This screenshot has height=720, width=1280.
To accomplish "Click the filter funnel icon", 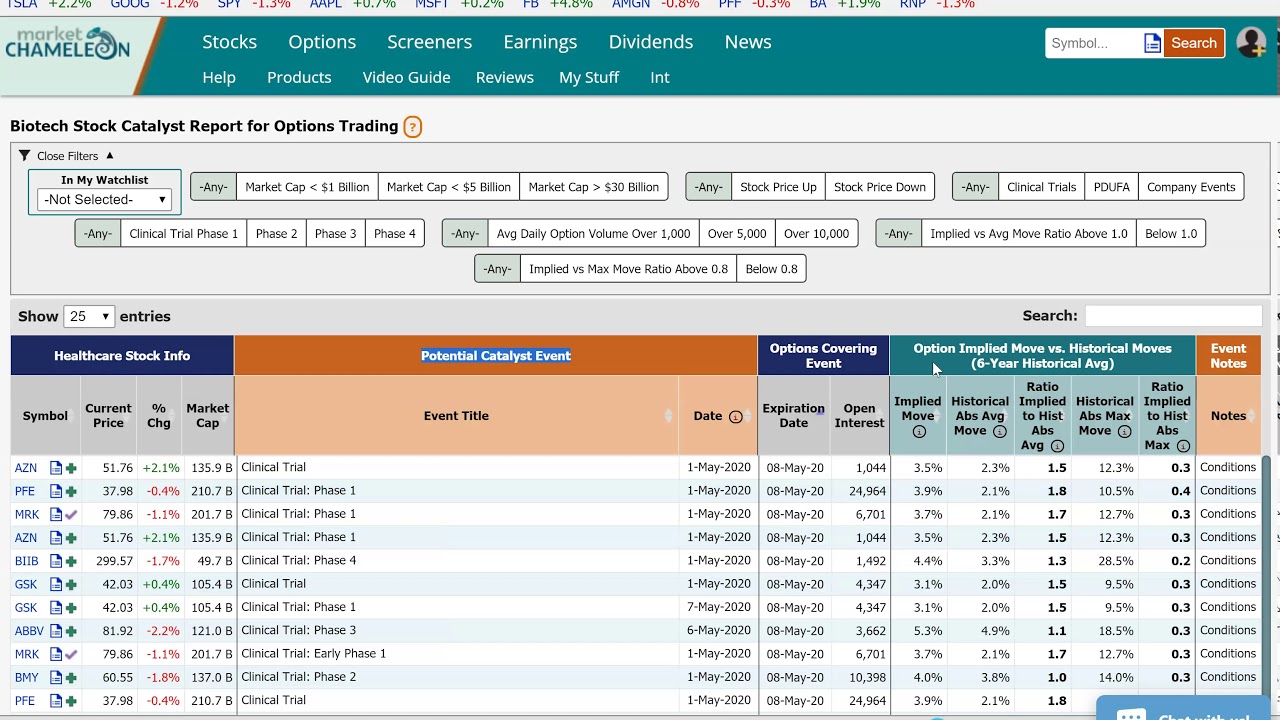I will (24, 156).
